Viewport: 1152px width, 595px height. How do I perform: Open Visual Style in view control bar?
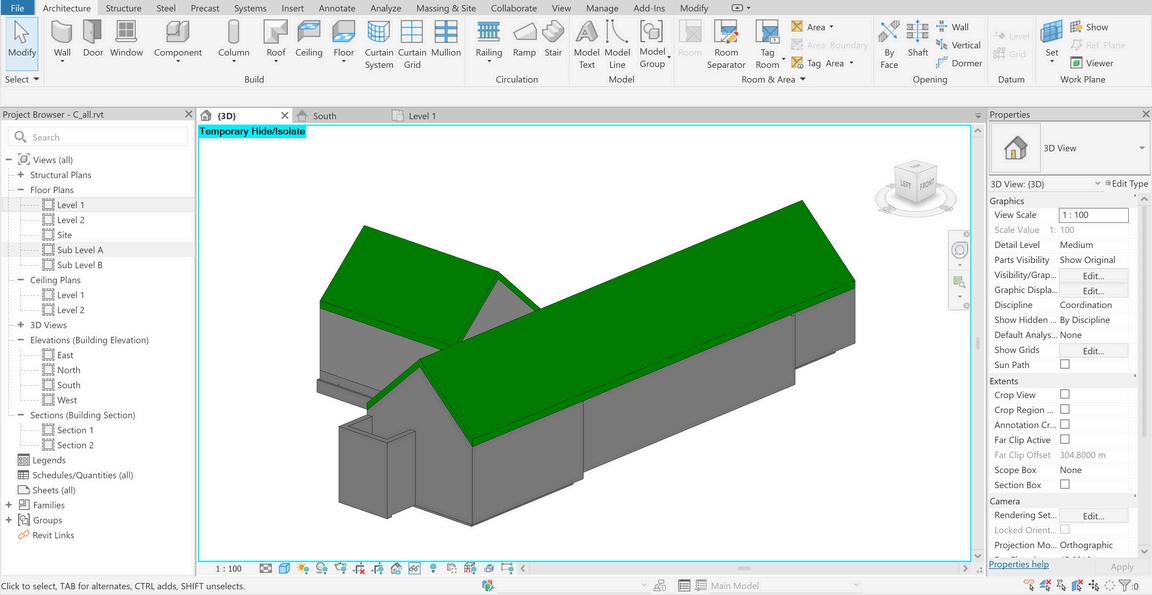coord(284,569)
